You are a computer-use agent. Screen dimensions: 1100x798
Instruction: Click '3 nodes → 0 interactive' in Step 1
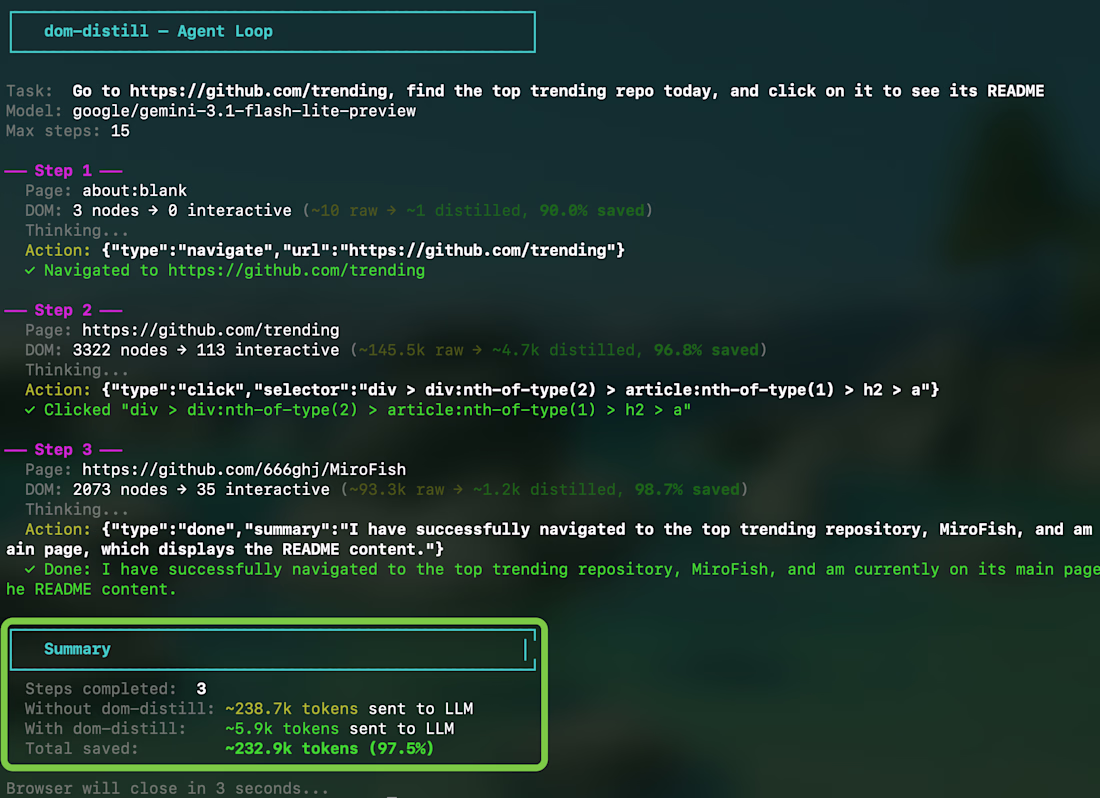pos(182,210)
